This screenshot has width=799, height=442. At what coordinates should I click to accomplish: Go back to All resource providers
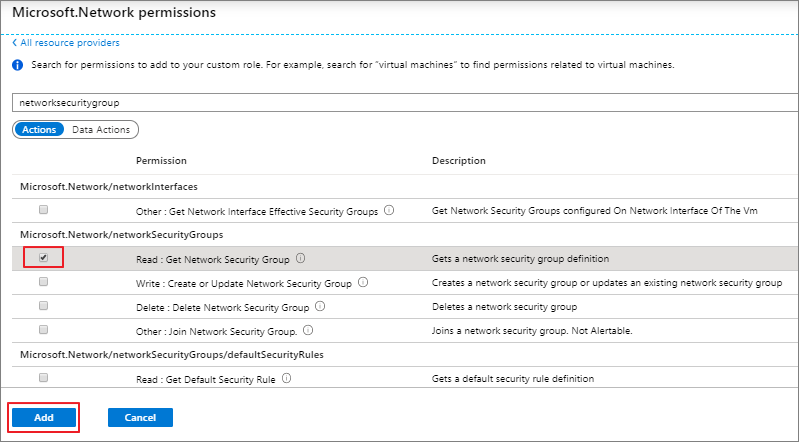point(66,43)
